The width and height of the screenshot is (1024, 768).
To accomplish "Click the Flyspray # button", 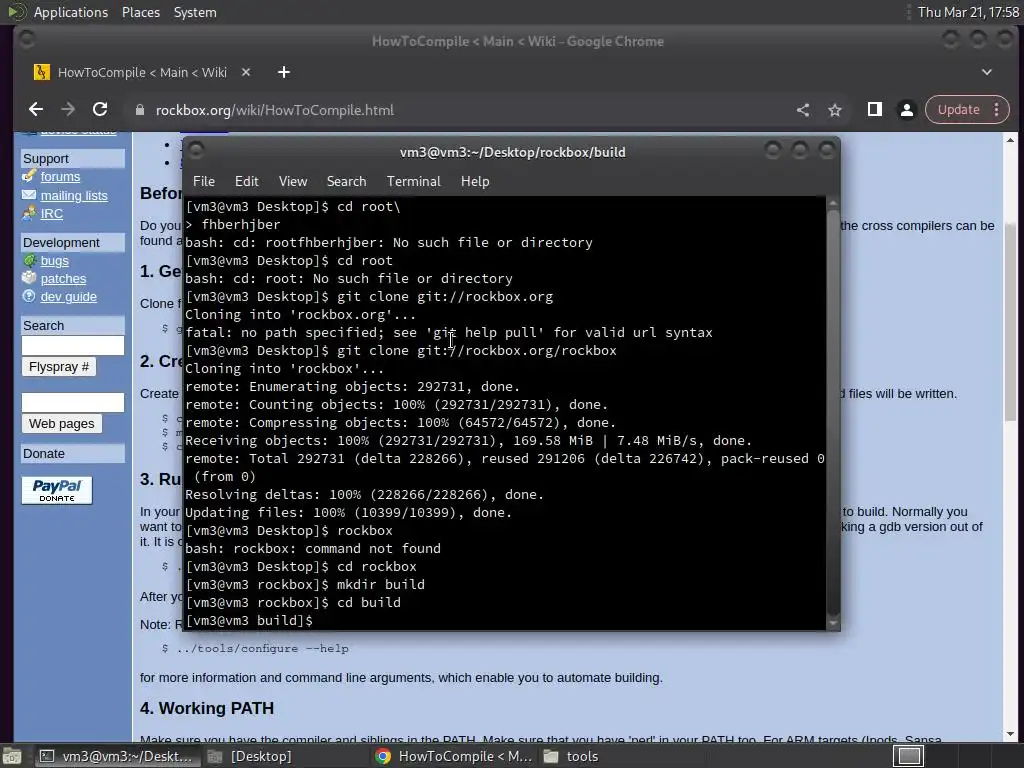I will point(59,367).
